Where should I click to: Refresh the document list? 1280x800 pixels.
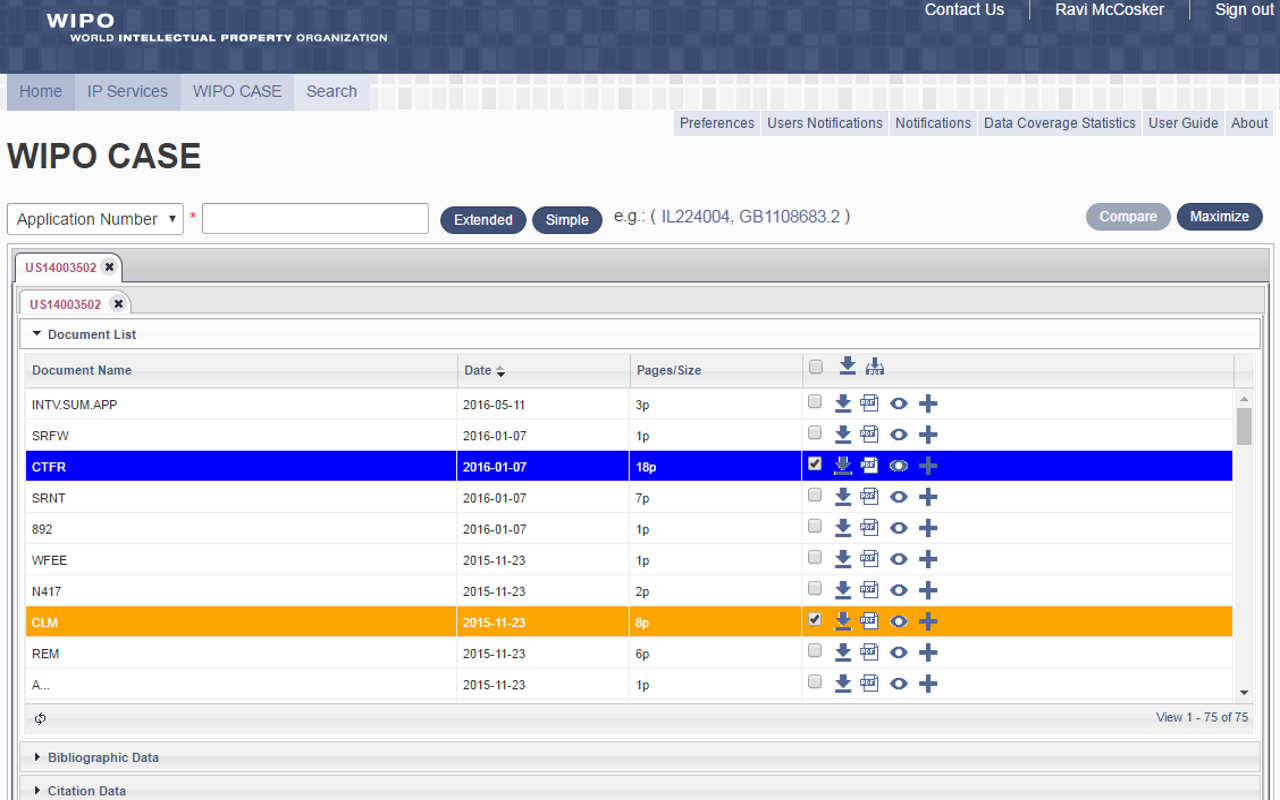pyautogui.click(x=40, y=718)
